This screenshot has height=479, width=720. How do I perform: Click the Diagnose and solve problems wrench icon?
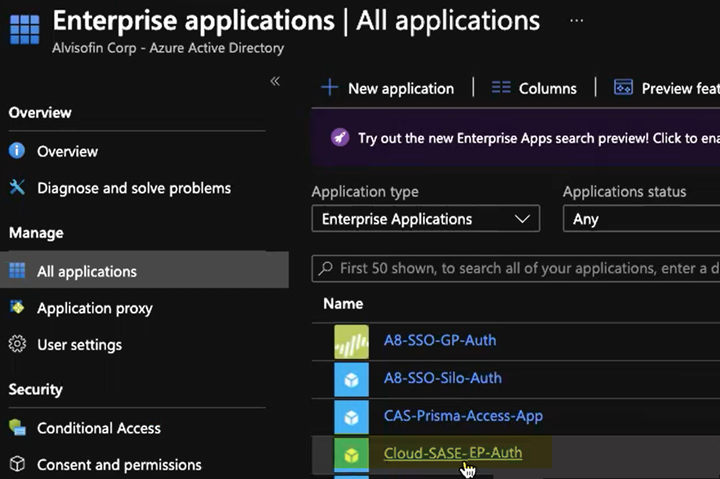tap(17, 188)
